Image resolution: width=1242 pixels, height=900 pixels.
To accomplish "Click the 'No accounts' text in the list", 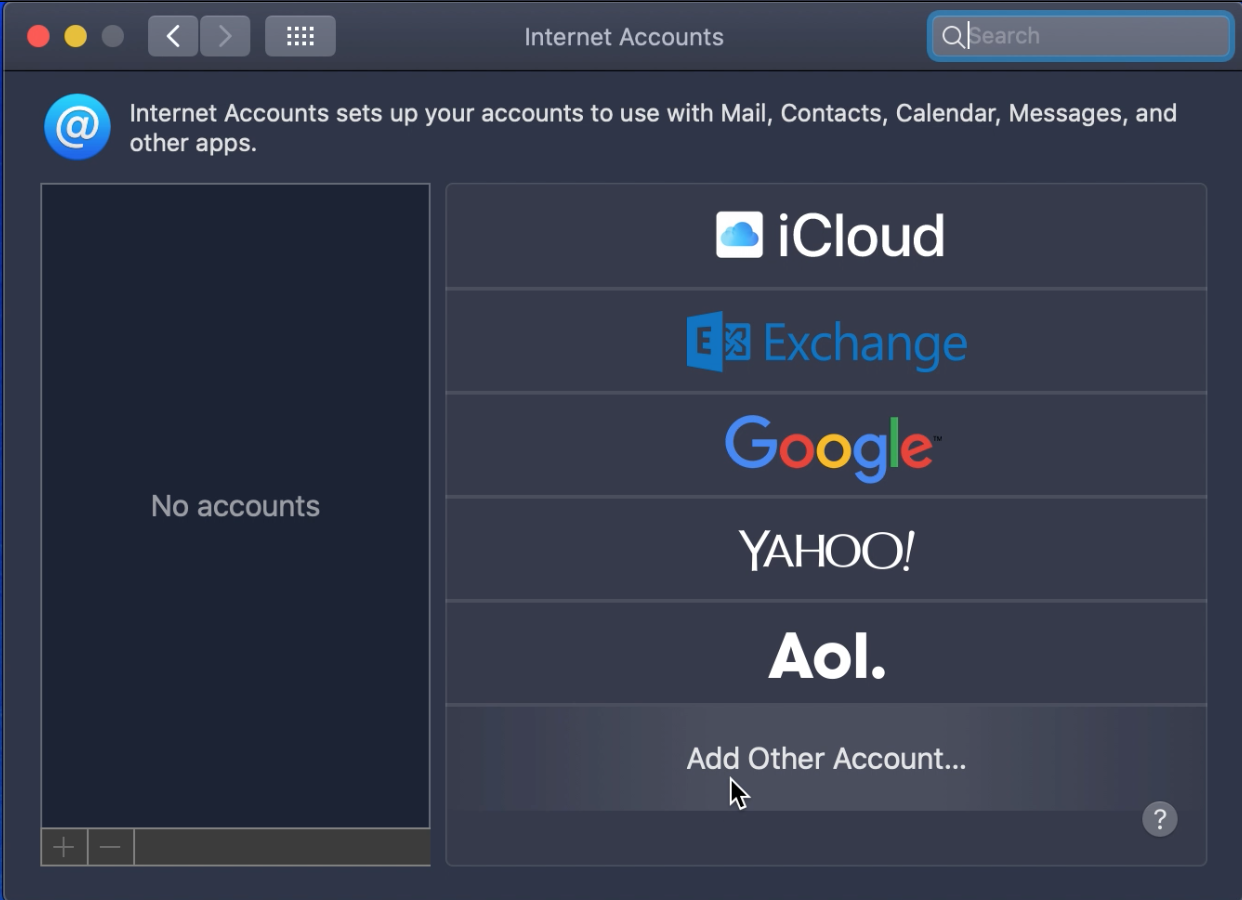I will pyautogui.click(x=235, y=506).
